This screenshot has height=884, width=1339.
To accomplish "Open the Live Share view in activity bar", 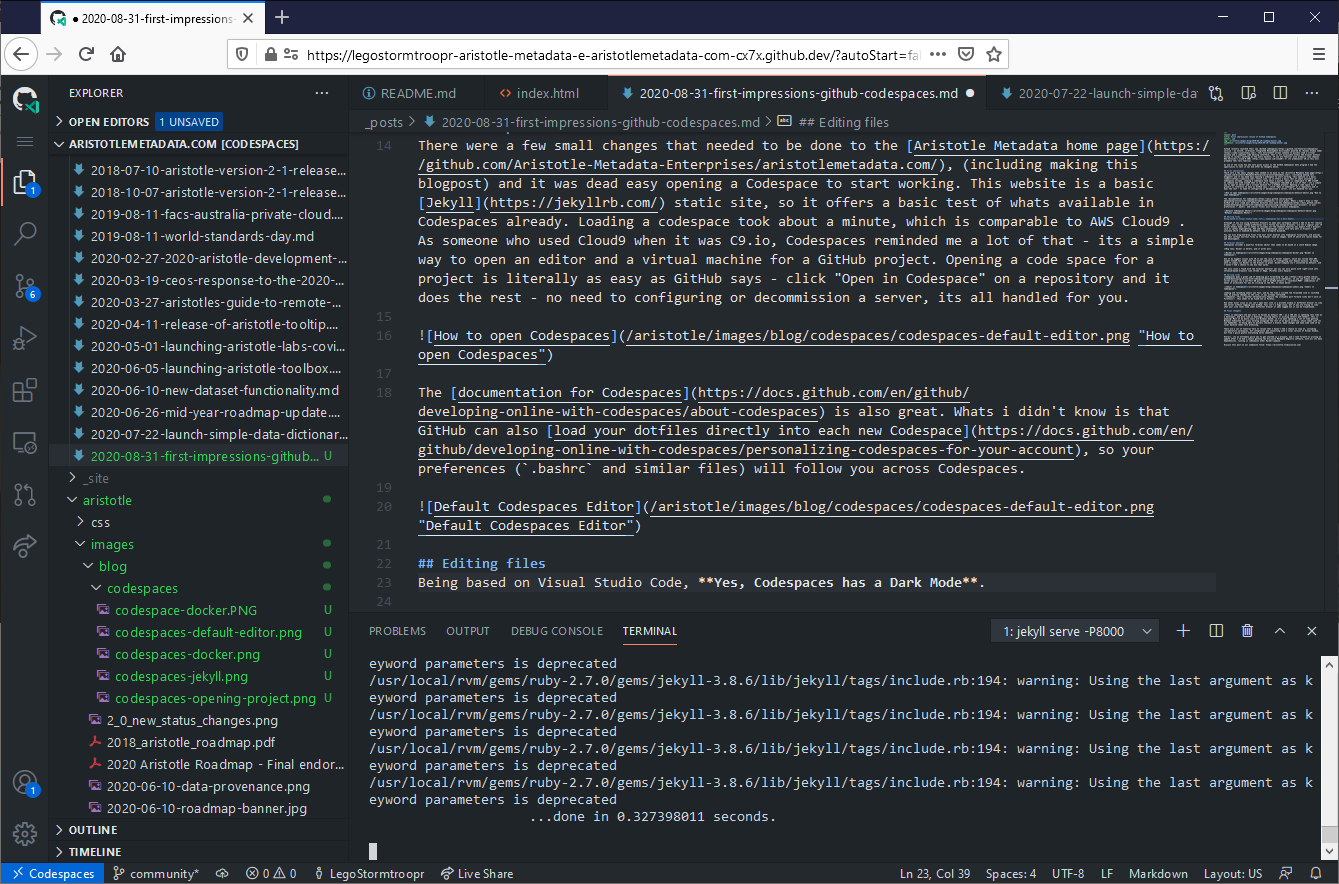I will [25, 547].
